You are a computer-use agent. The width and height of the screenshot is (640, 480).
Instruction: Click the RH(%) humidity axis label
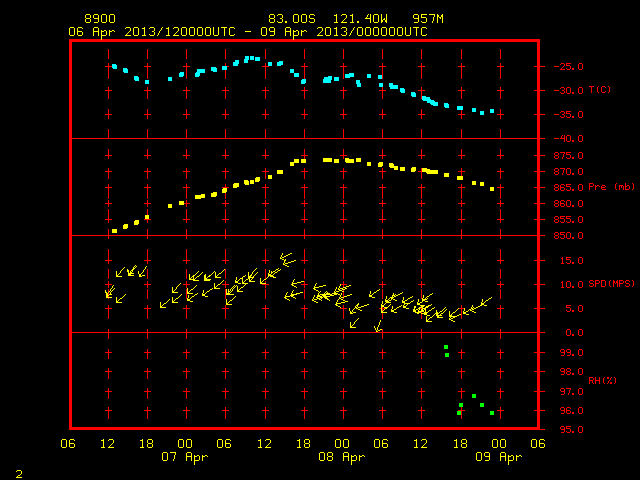point(602,381)
